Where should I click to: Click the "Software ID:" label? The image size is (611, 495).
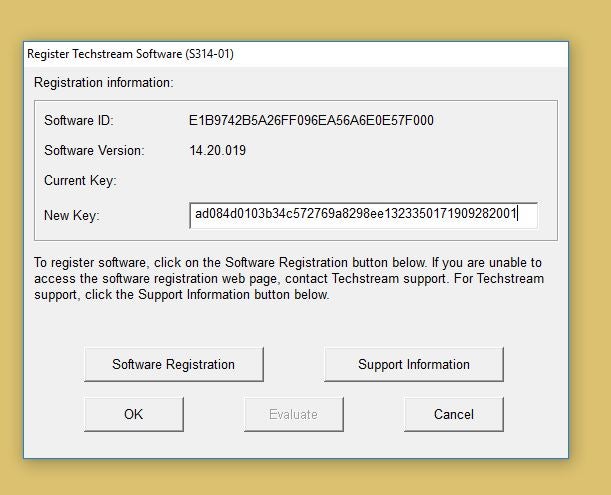pyautogui.click(x=79, y=121)
